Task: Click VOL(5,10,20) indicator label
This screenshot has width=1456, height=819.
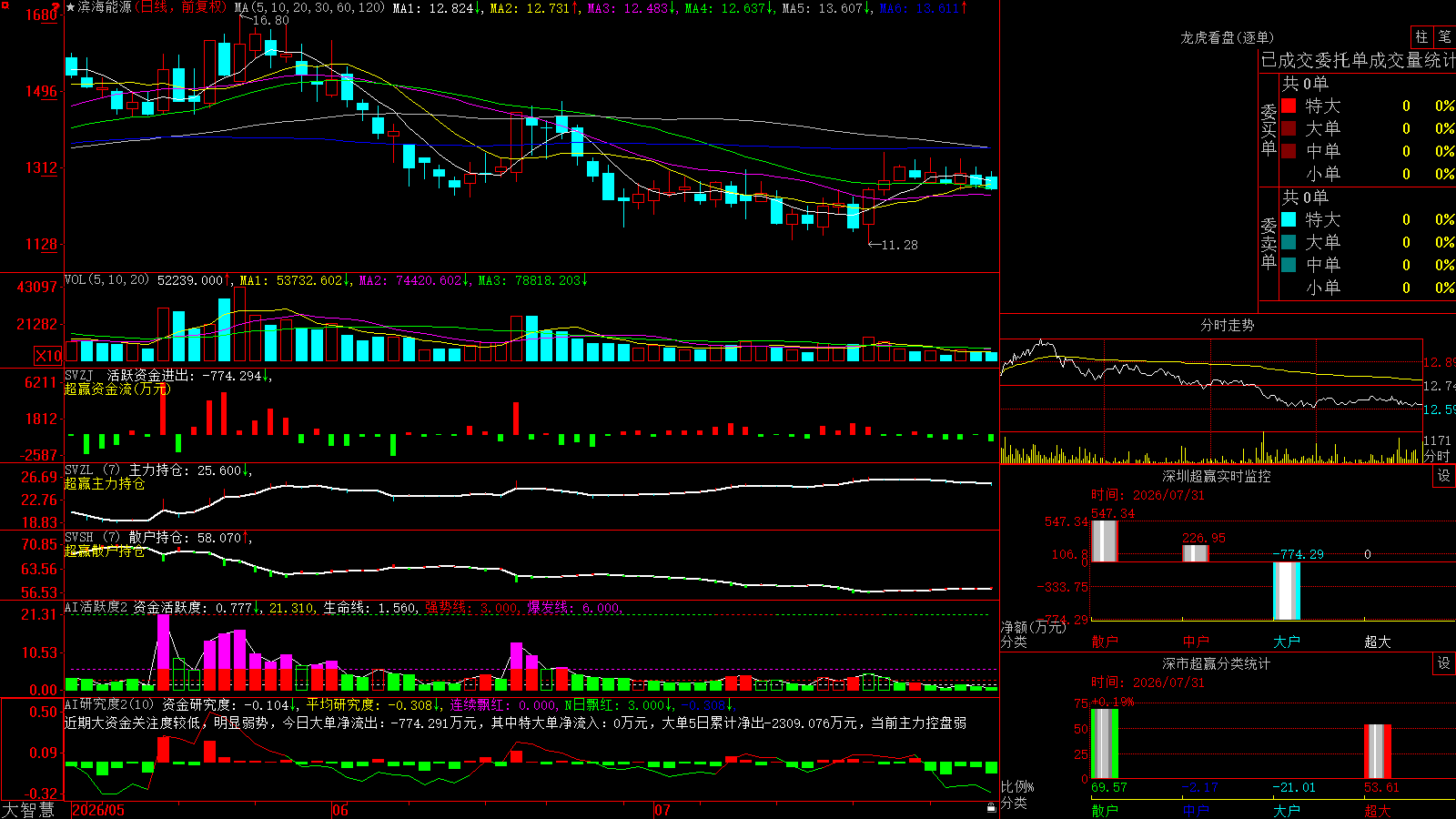Action: click(x=106, y=280)
